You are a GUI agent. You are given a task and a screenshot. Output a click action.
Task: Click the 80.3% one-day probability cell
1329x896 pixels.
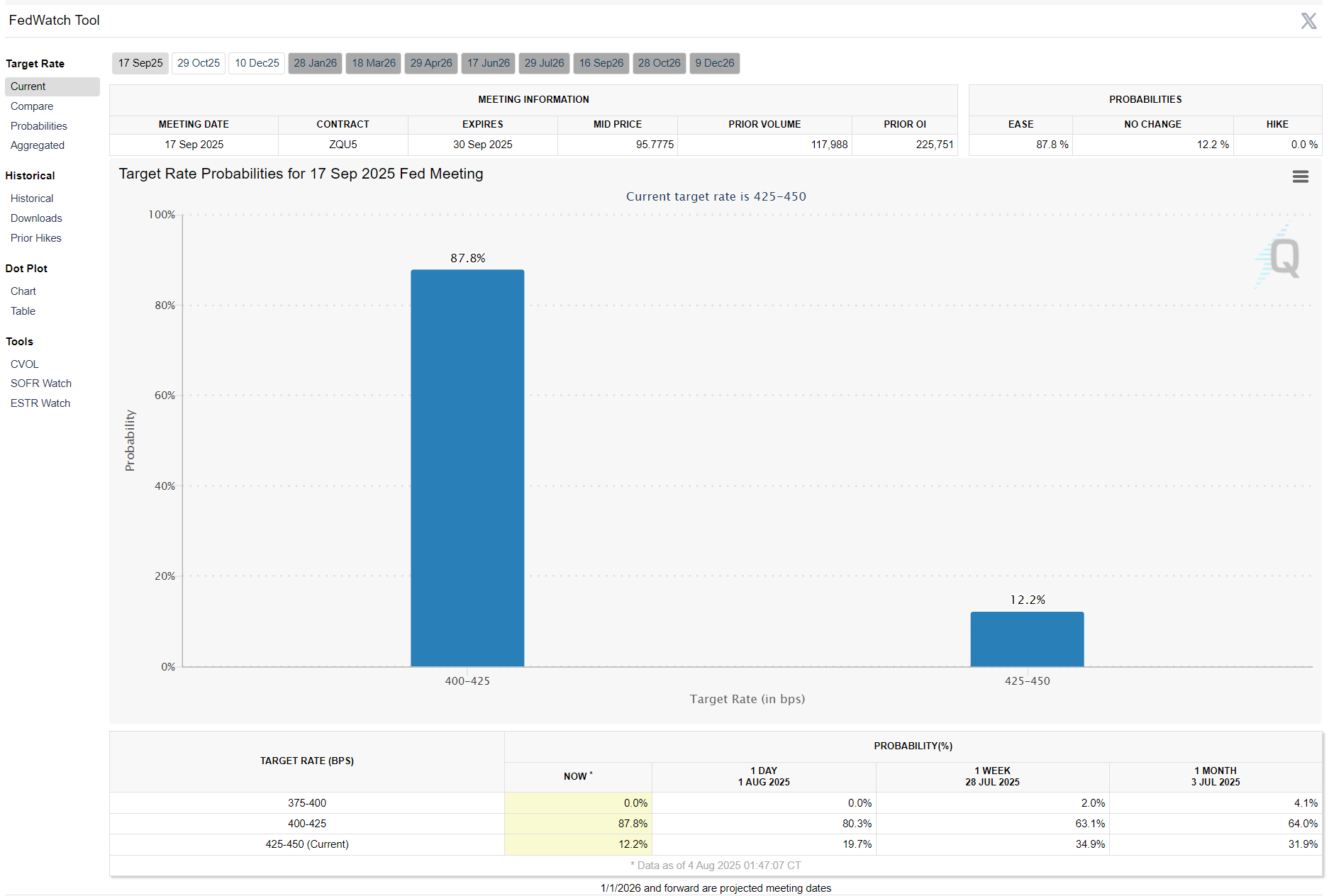click(764, 824)
